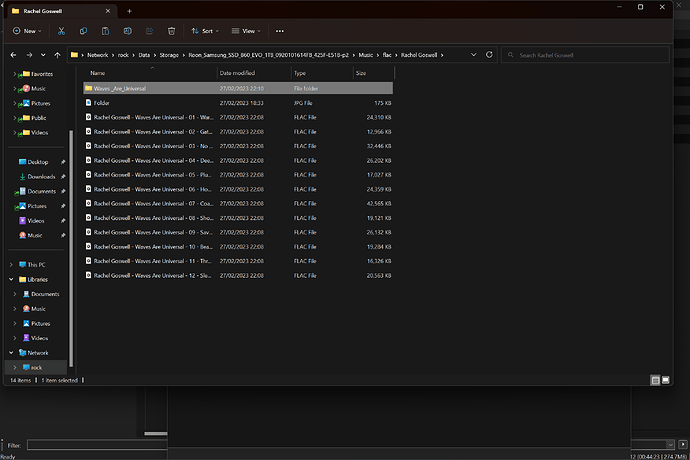This screenshot has height=460, width=690.
Task: Expand the This PC tree node
Action: pos(14,265)
